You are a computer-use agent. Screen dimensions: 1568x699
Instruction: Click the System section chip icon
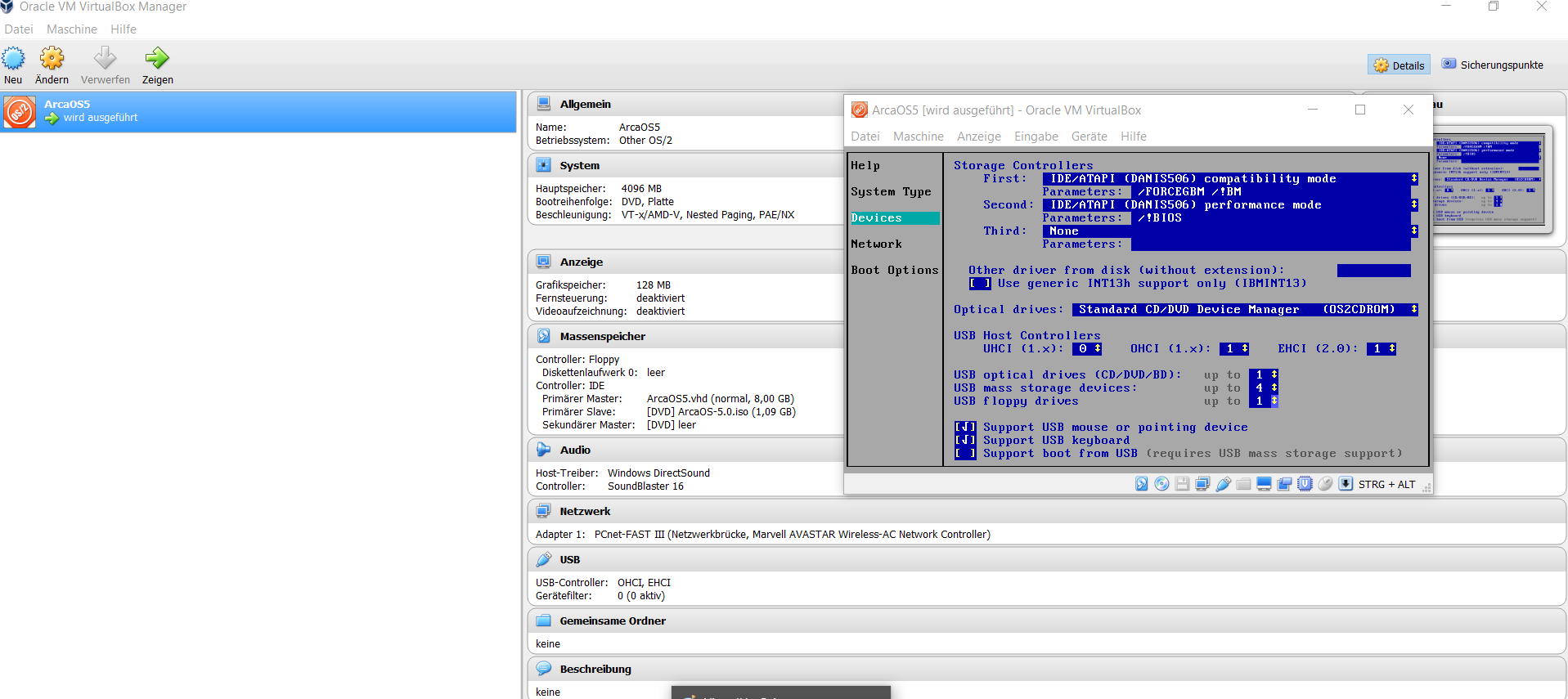click(543, 165)
